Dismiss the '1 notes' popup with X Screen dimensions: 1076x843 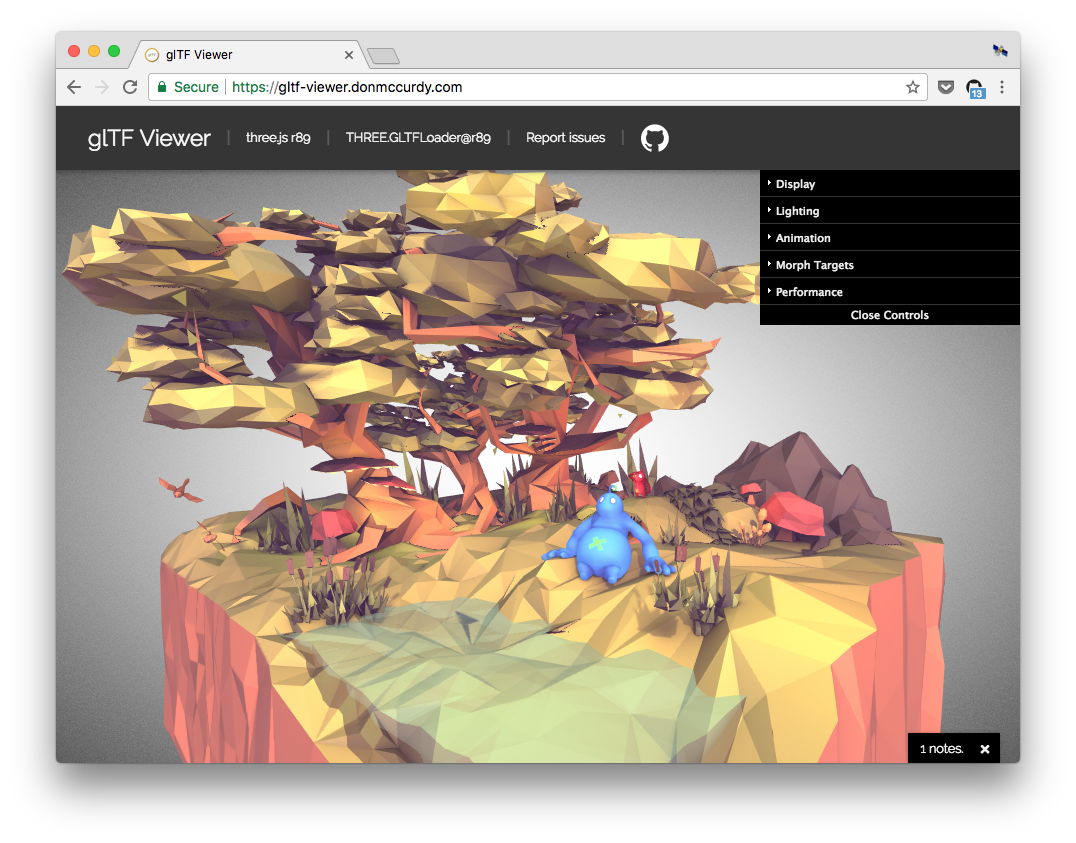(985, 749)
